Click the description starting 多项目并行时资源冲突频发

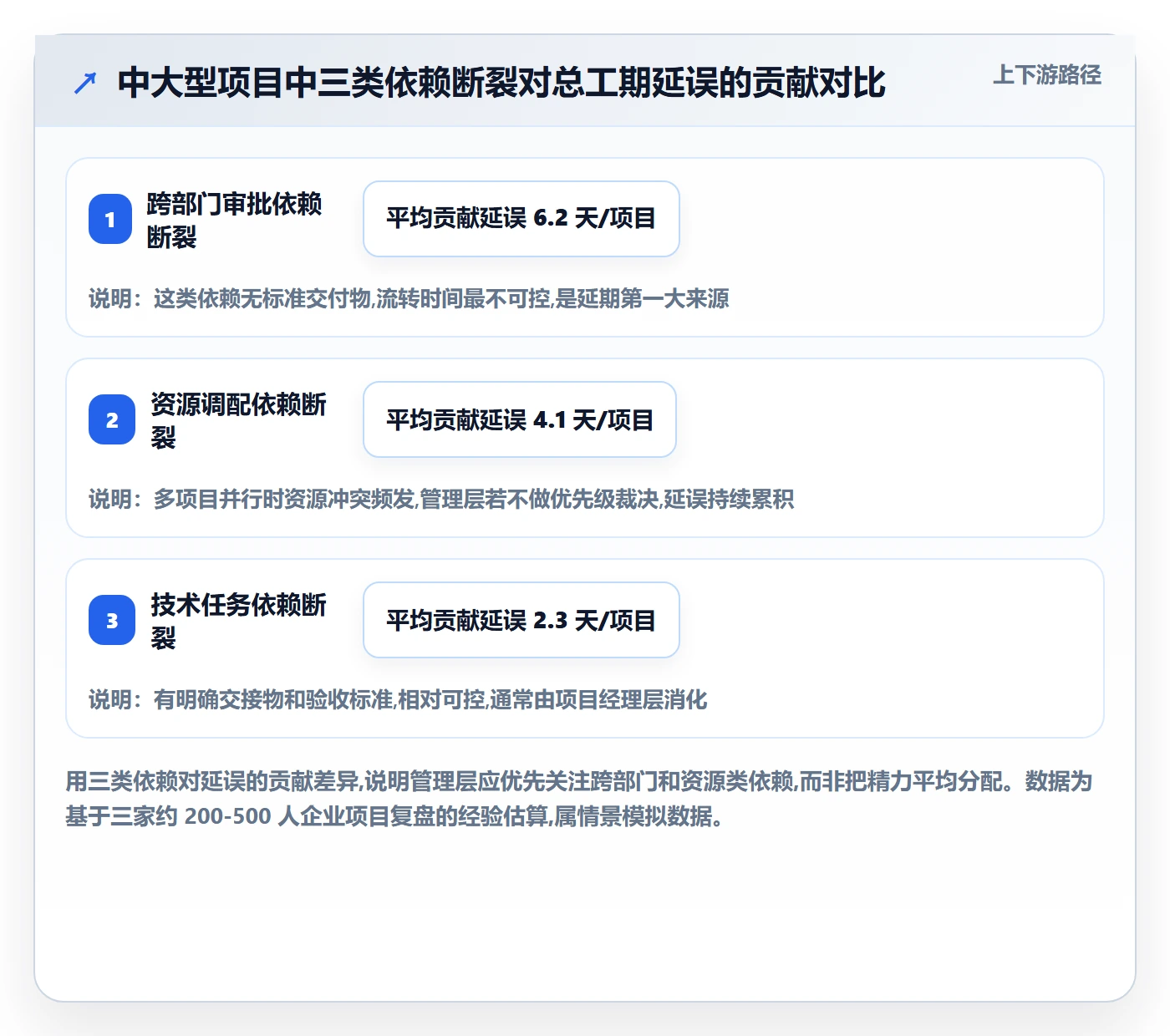pos(441,499)
